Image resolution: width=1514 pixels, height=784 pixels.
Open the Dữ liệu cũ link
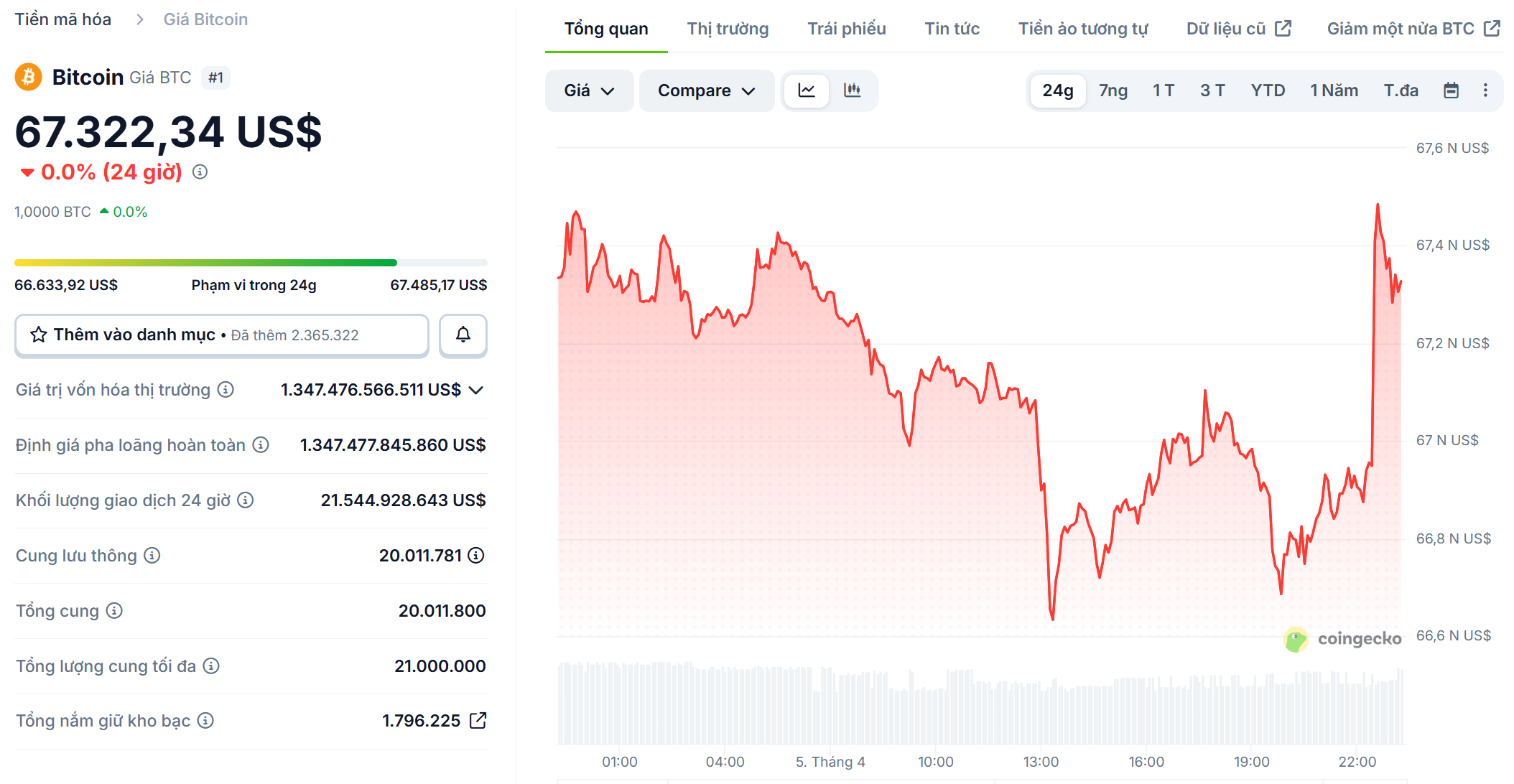pos(1237,29)
